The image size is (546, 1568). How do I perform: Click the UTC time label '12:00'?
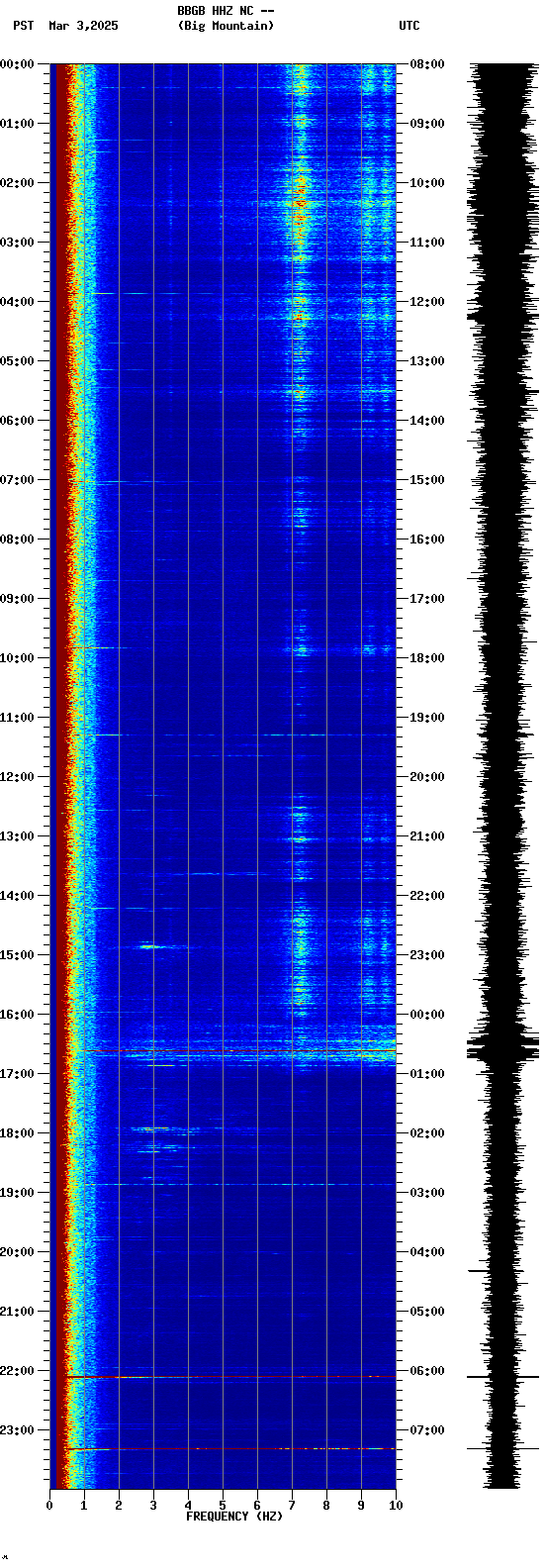tap(426, 302)
